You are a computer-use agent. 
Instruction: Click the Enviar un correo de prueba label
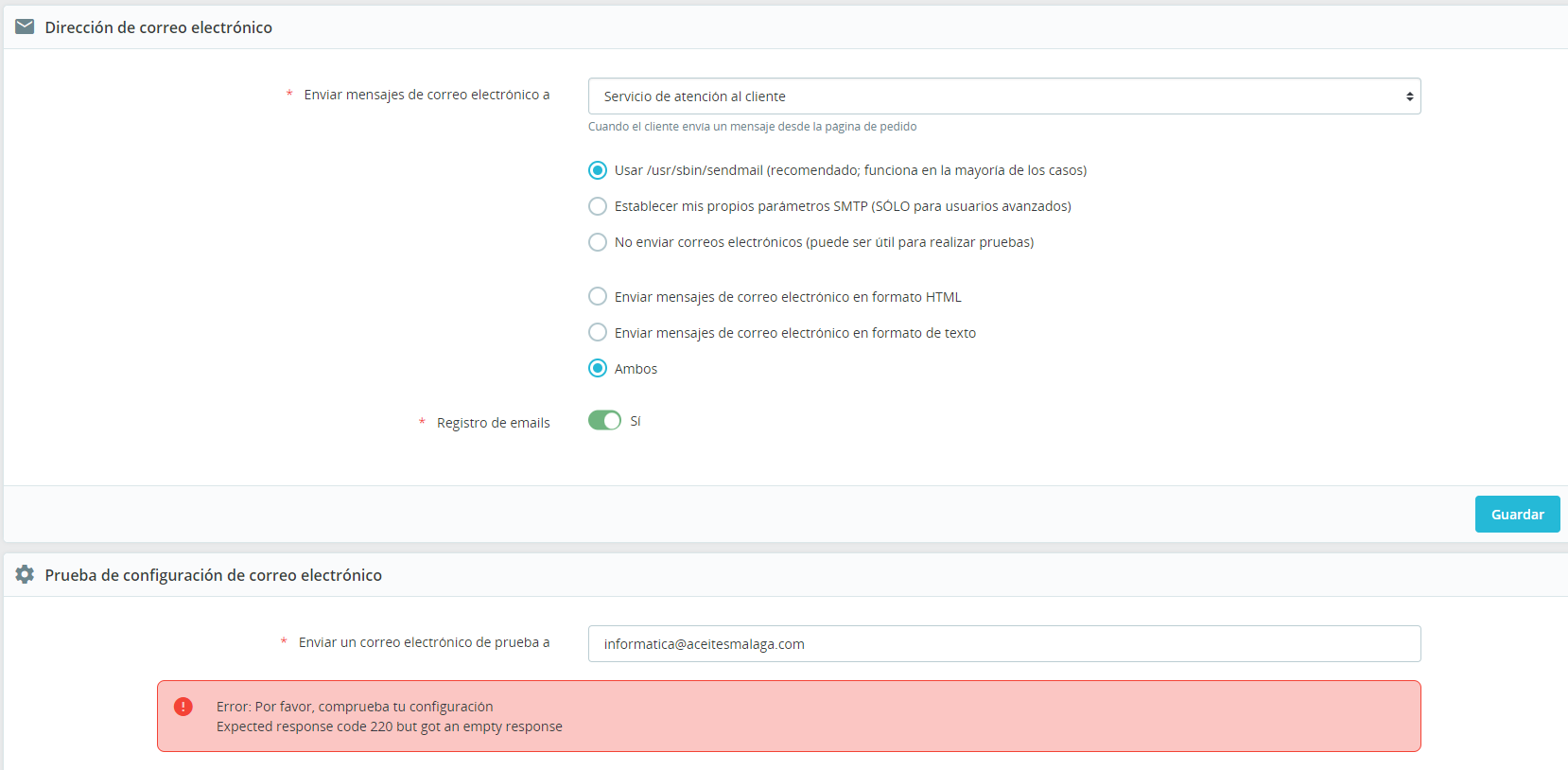pyautogui.click(x=424, y=642)
